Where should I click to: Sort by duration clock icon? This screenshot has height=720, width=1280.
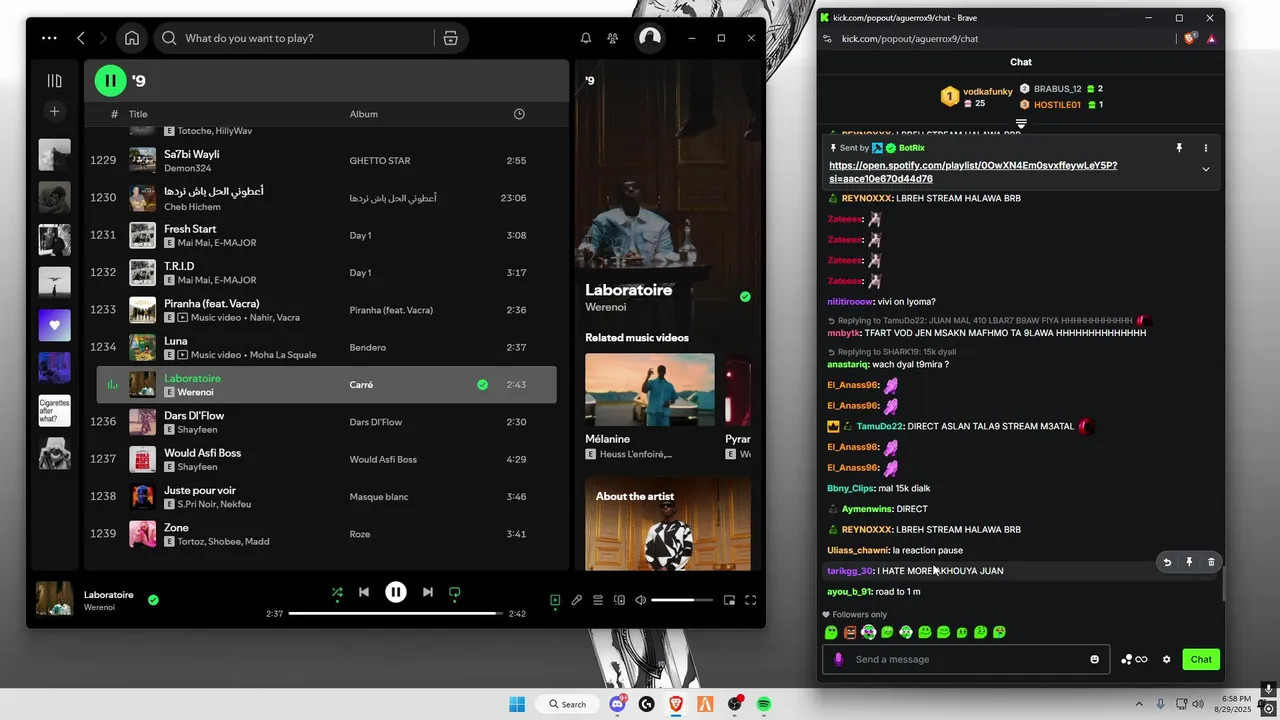tap(519, 114)
